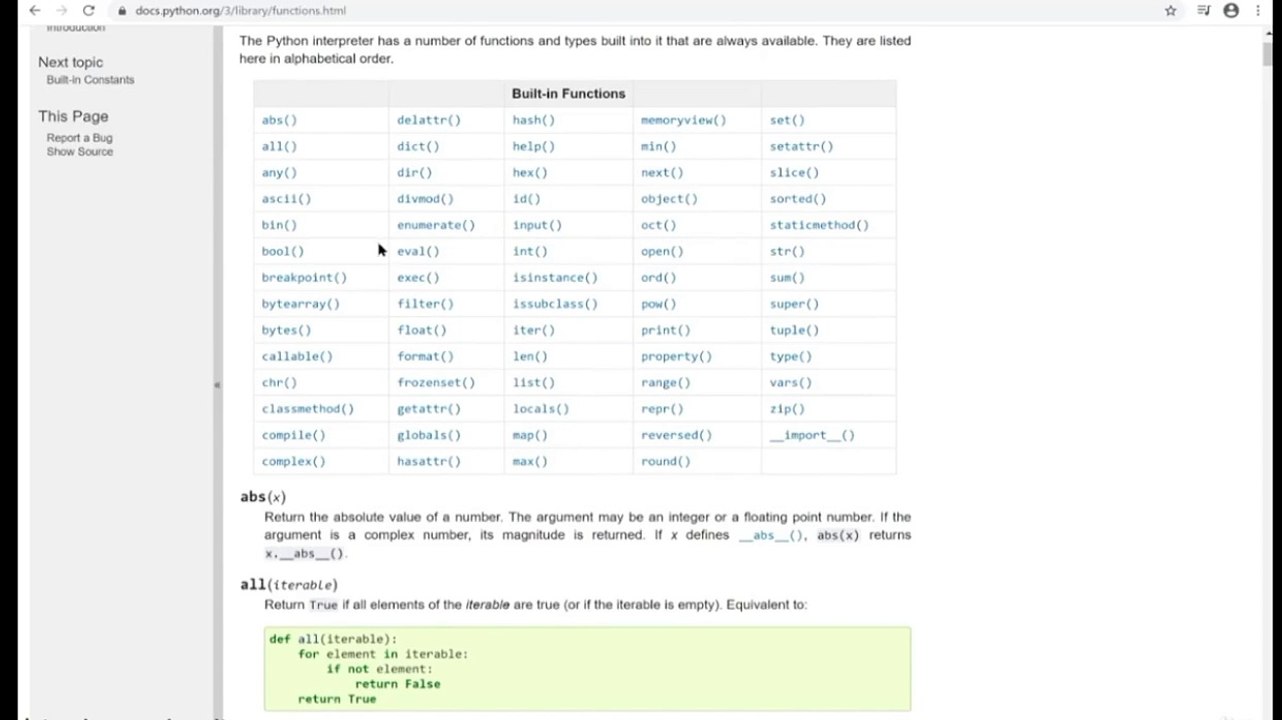The height and width of the screenshot is (720, 1282).
Task: Open the print() function link
Action: (666, 330)
